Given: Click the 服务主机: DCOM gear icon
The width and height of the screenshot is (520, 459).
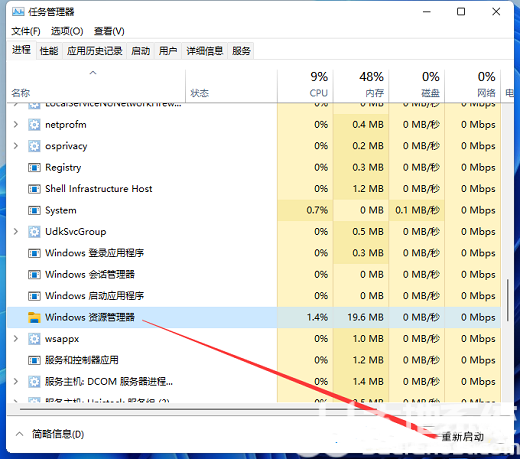Looking at the screenshot, I should tap(34, 382).
